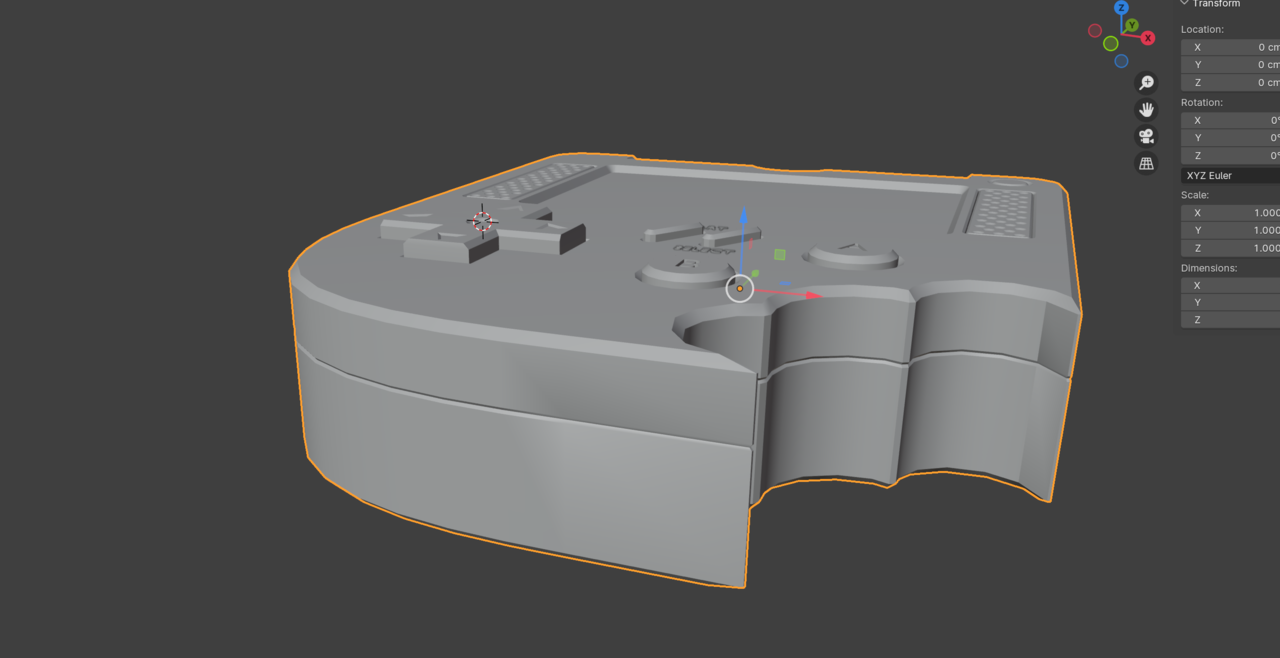The height and width of the screenshot is (658, 1280).
Task: Click the blue Z move arrow on object gizmo
Action: pyautogui.click(x=743, y=217)
